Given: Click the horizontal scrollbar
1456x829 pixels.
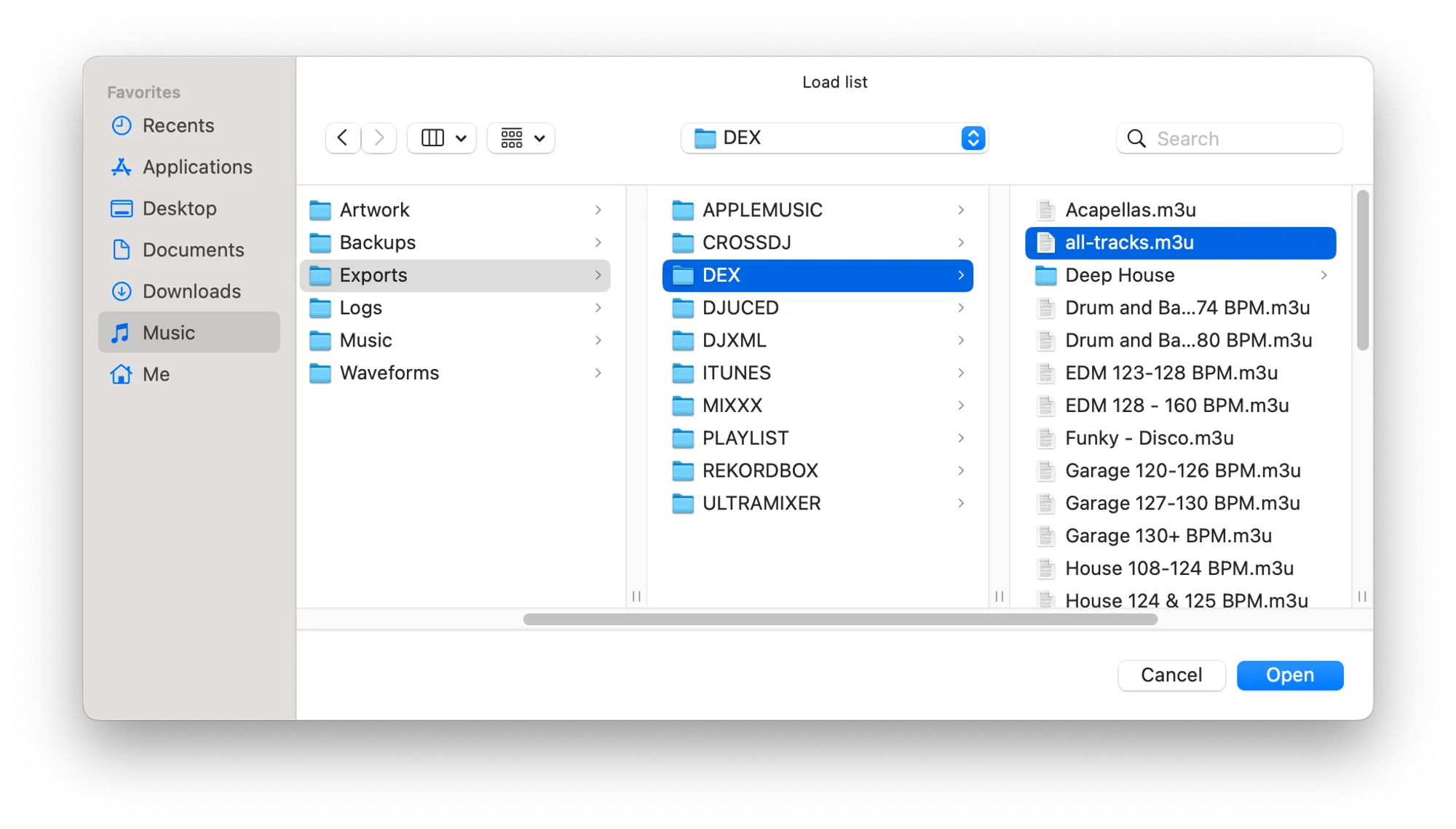Looking at the screenshot, I should (x=839, y=619).
